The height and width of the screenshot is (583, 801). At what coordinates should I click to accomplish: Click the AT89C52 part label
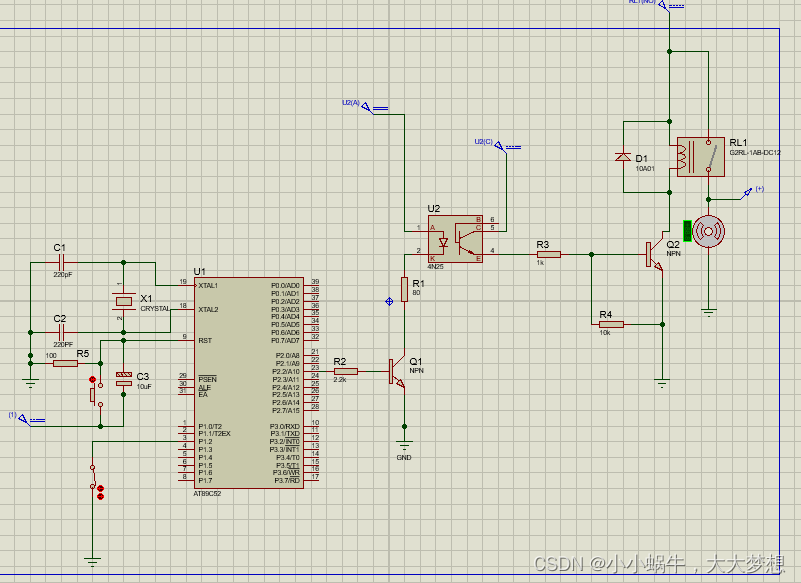point(207,494)
